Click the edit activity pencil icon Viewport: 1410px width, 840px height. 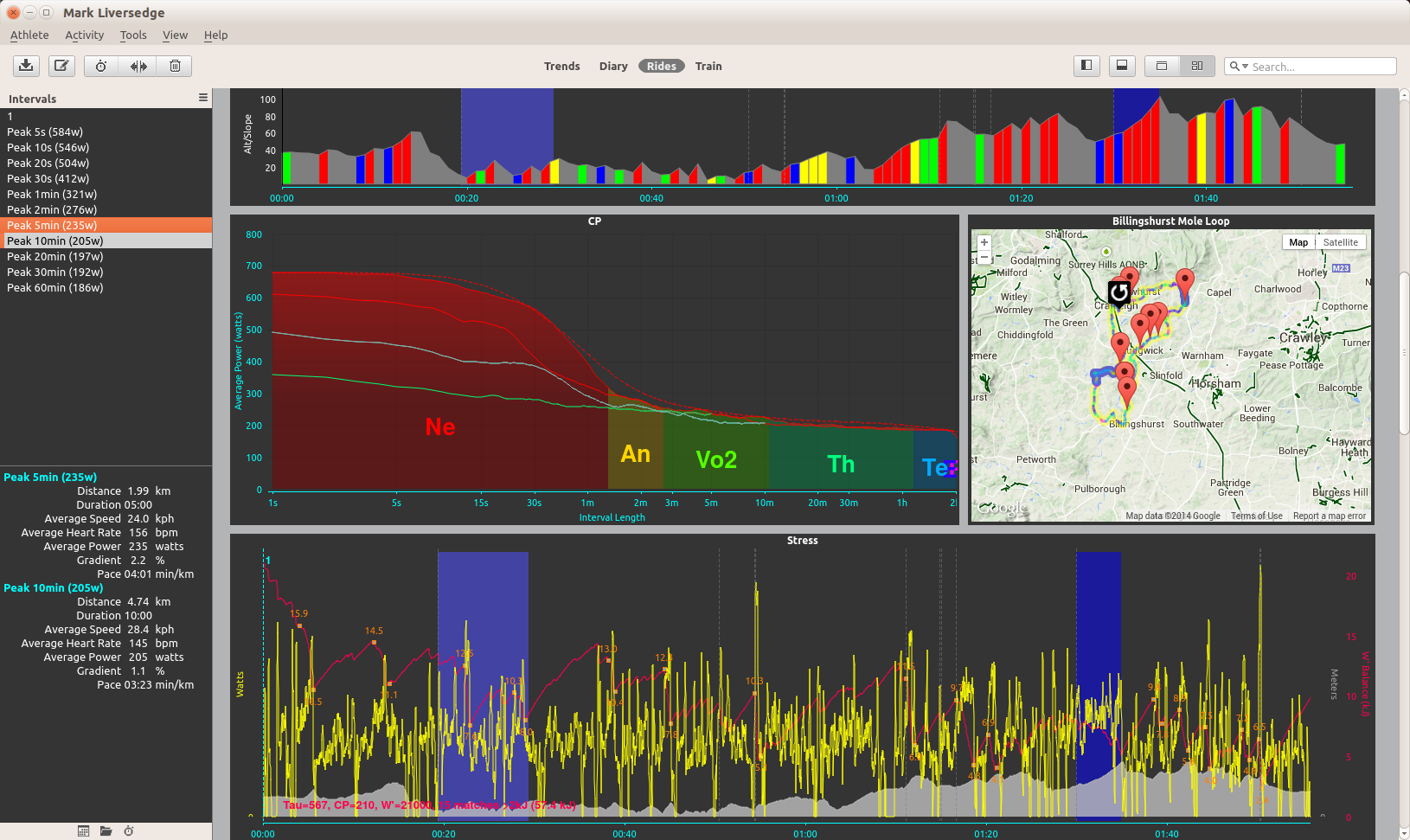point(61,66)
